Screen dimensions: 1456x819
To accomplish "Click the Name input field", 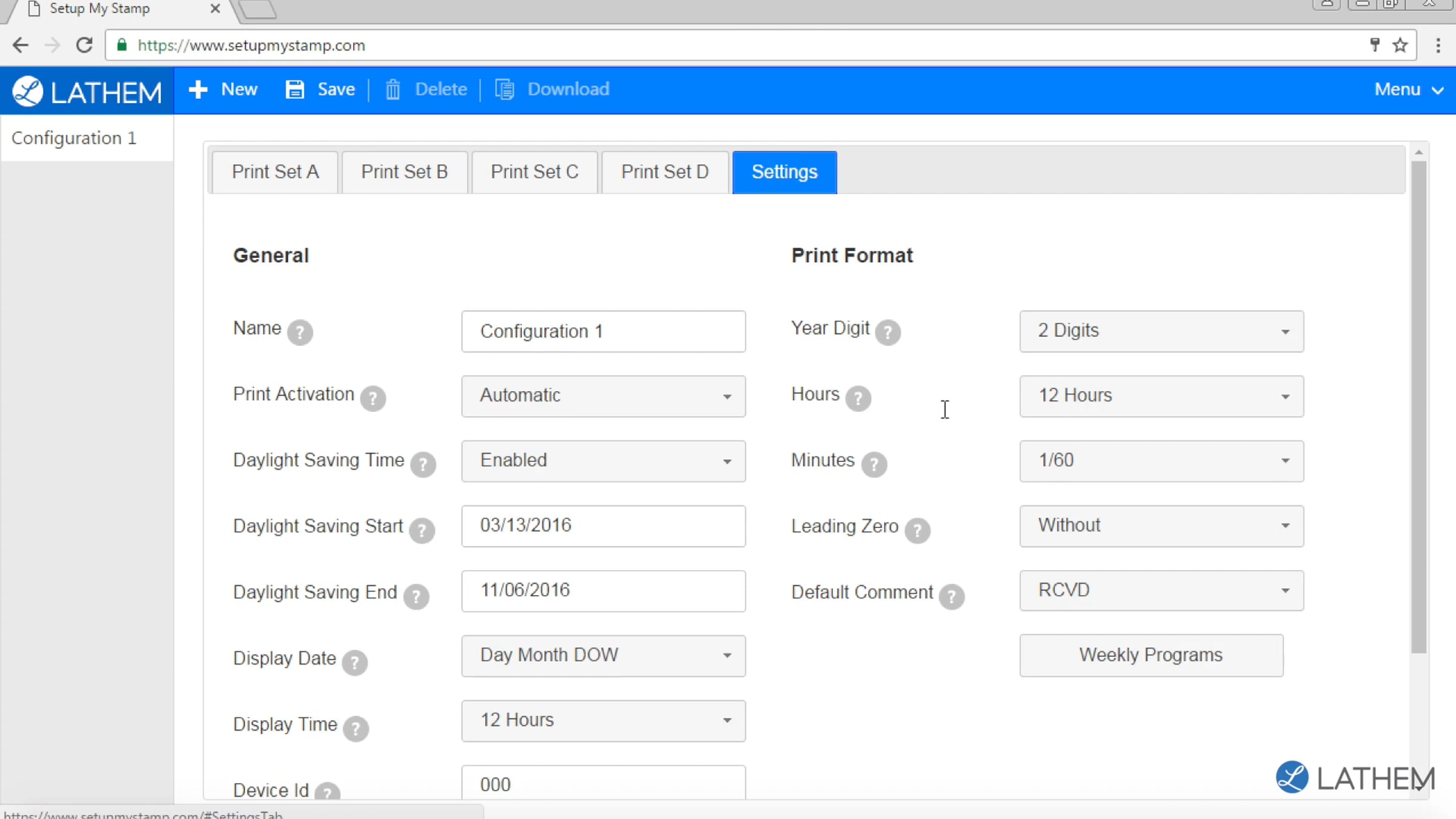I will click(x=603, y=331).
